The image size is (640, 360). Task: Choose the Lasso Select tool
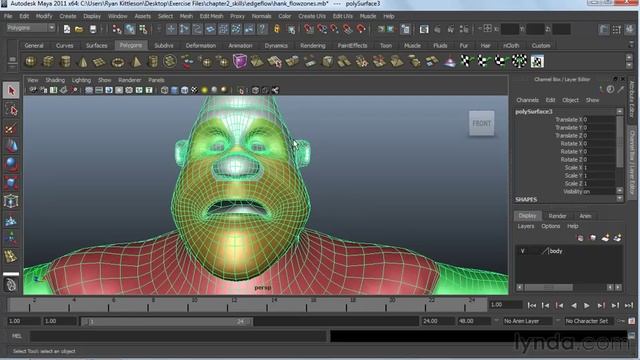(x=11, y=109)
